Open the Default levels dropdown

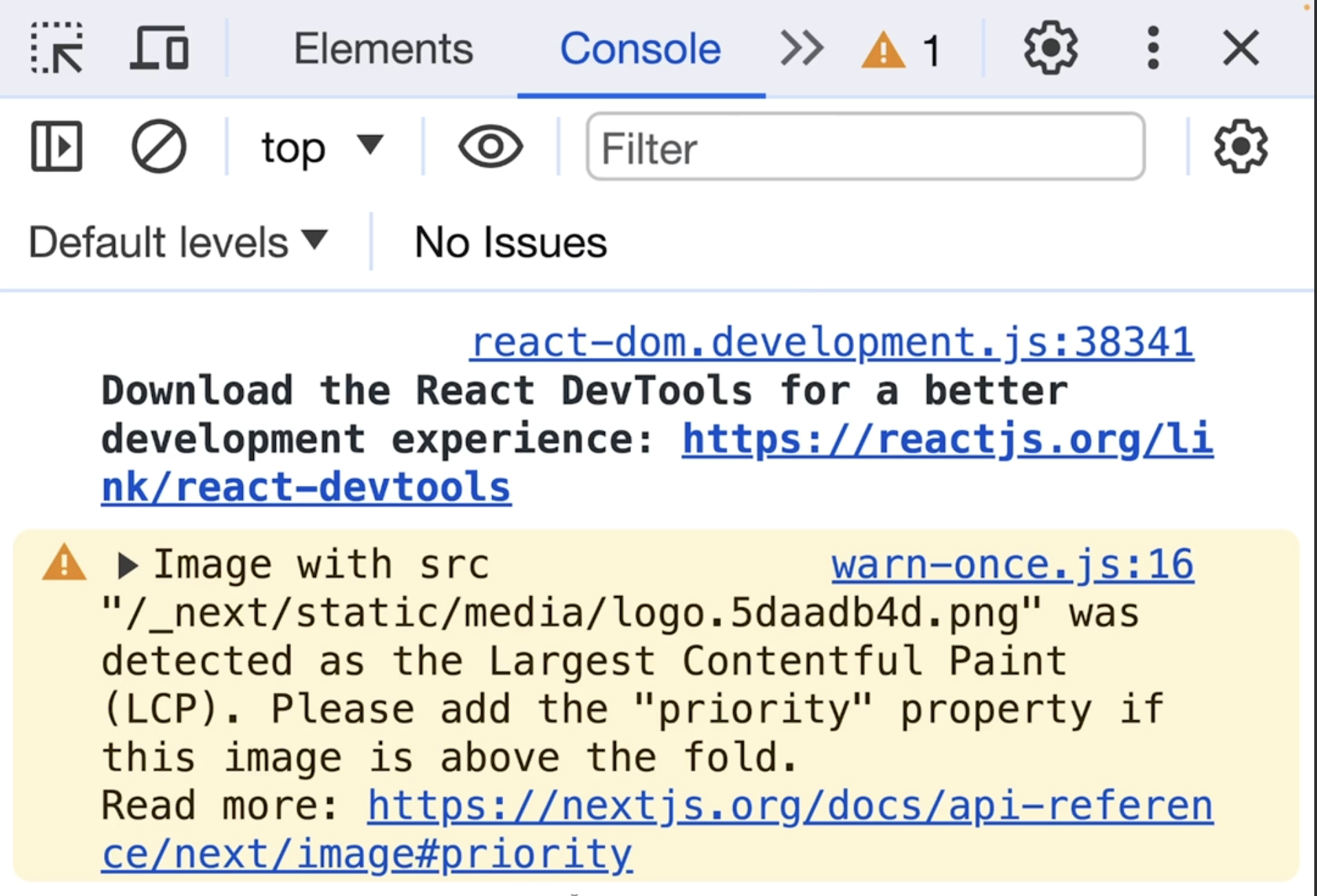coord(178,242)
